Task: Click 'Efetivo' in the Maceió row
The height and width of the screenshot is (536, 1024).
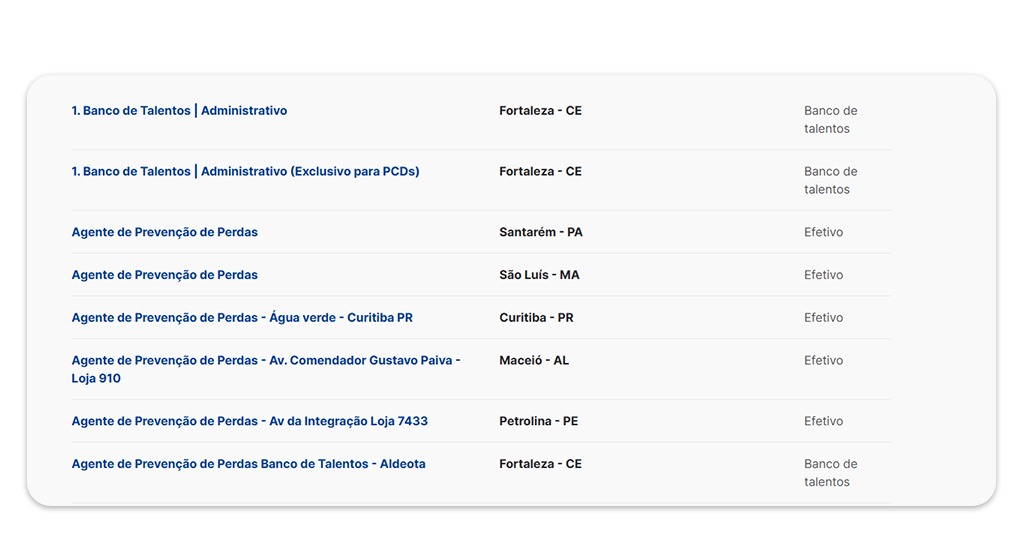Action: [x=823, y=361]
